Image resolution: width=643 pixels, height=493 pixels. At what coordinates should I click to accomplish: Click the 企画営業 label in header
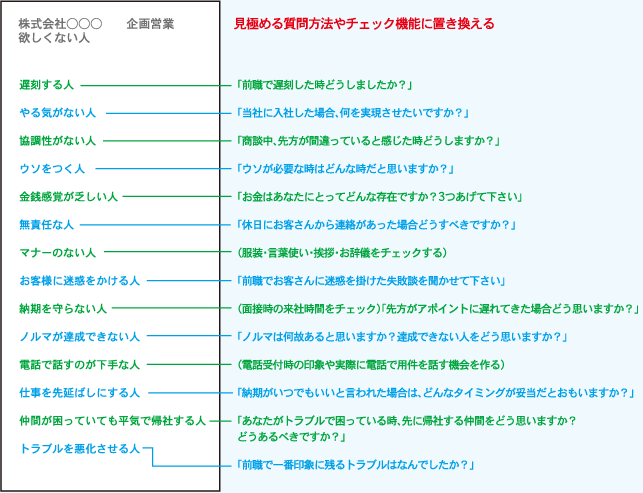tap(151, 23)
